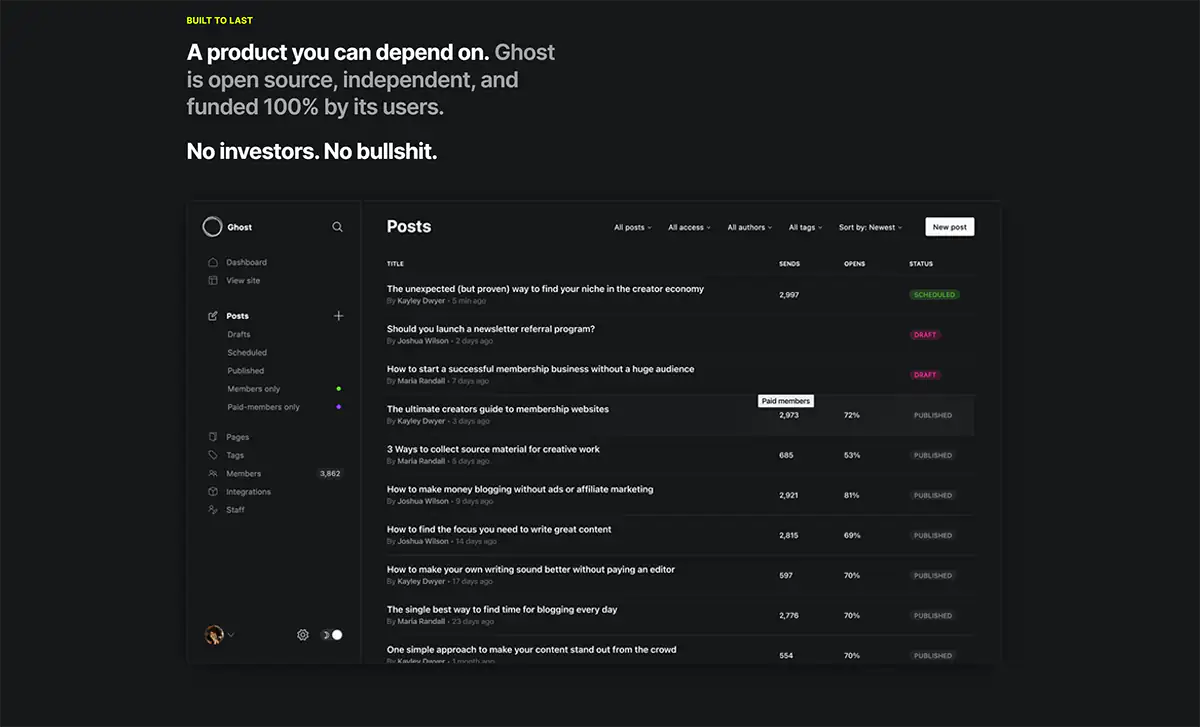Click the Ghost logo circle icon
This screenshot has width=1200, height=727.
[x=212, y=227]
